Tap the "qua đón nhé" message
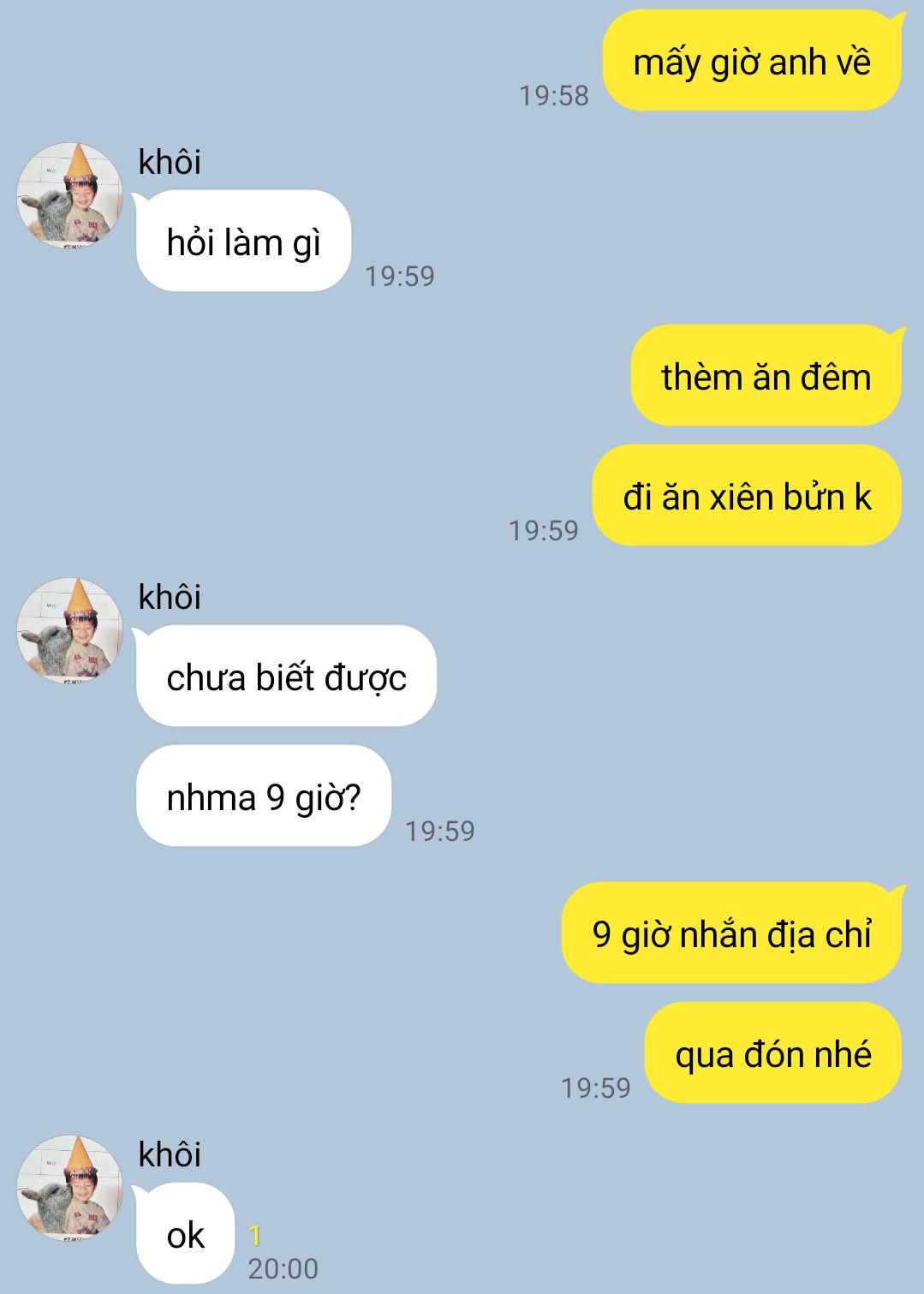The image size is (924, 1294). (x=773, y=1052)
